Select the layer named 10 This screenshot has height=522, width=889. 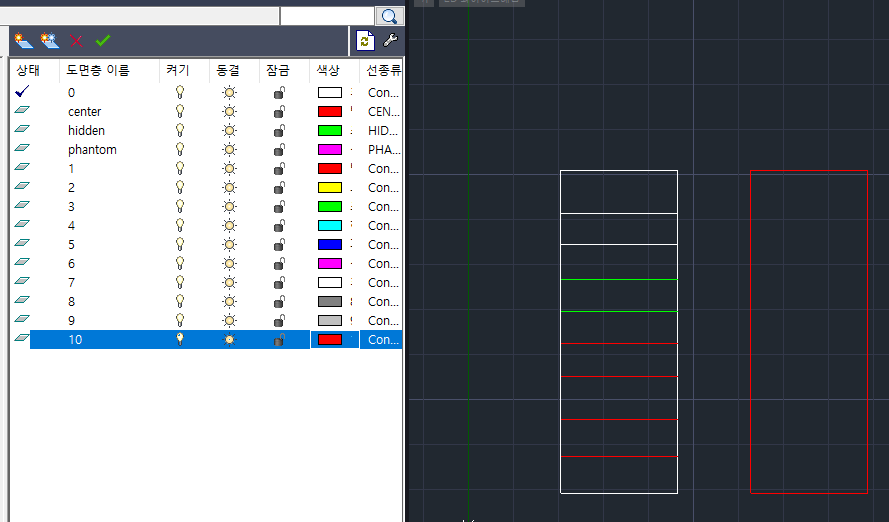pos(75,339)
